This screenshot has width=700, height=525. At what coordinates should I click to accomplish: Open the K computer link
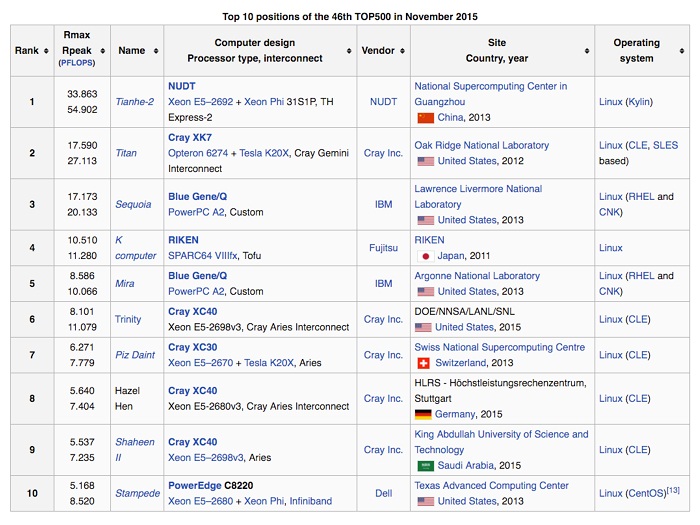(135, 248)
